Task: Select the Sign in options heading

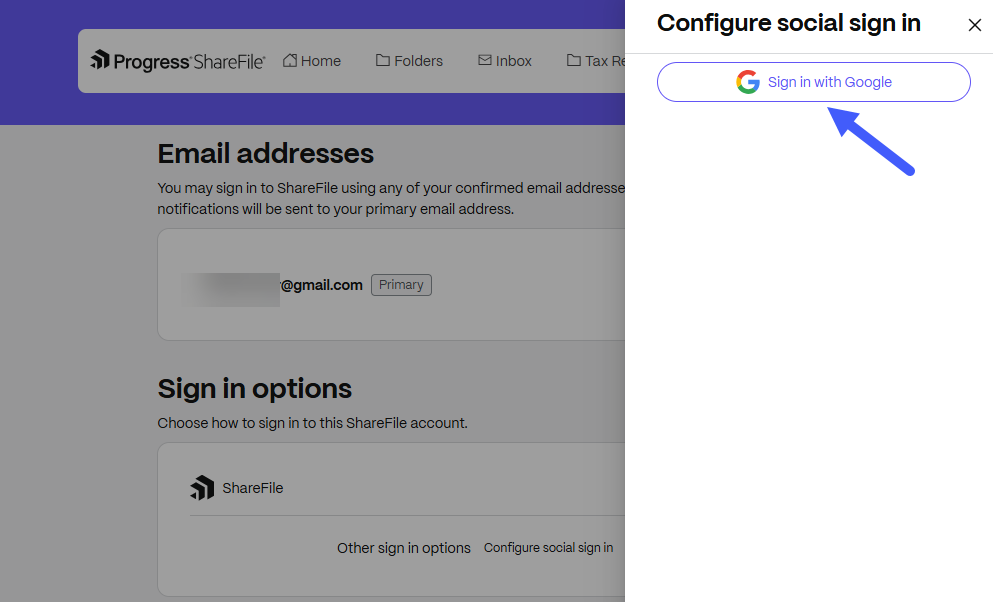Action: pos(255,388)
